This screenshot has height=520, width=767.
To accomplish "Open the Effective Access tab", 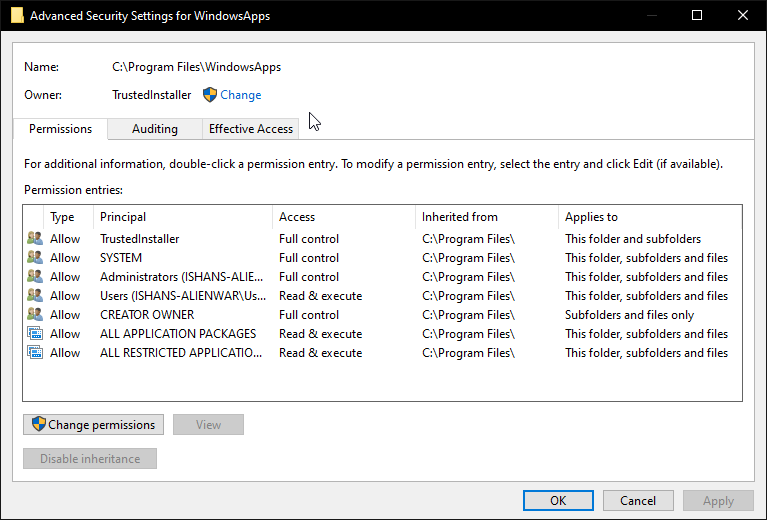I will pos(250,129).
